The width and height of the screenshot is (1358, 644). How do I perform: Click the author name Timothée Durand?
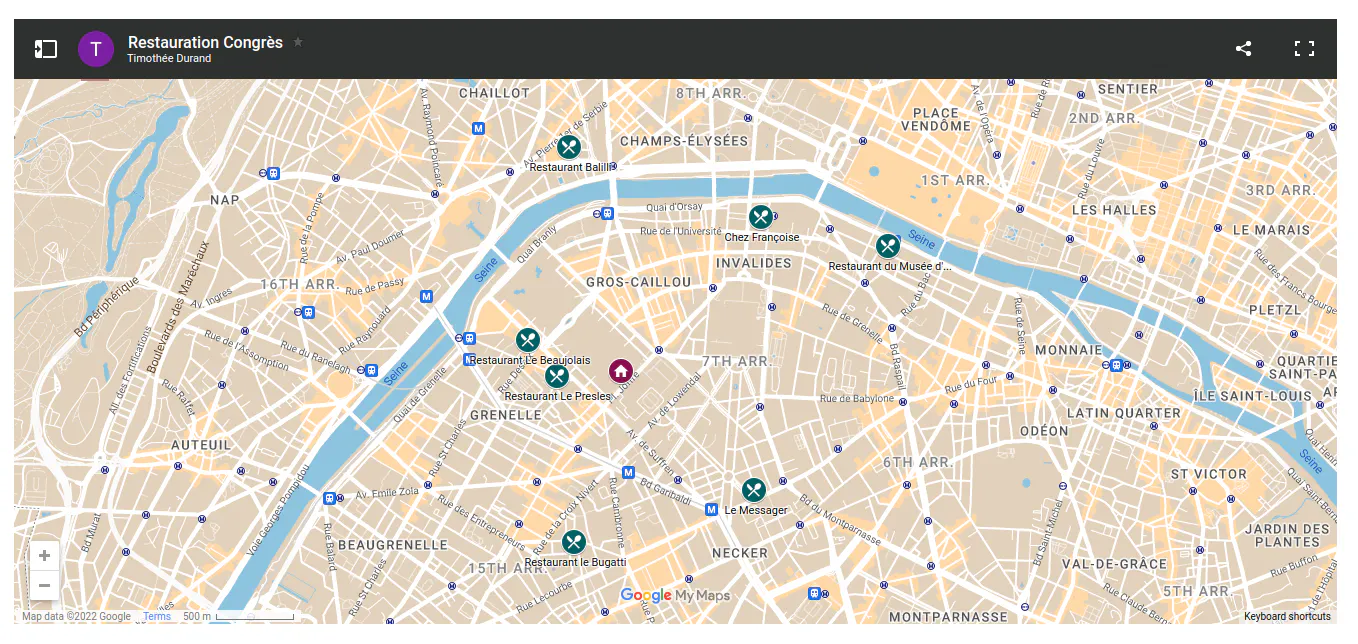169,58
